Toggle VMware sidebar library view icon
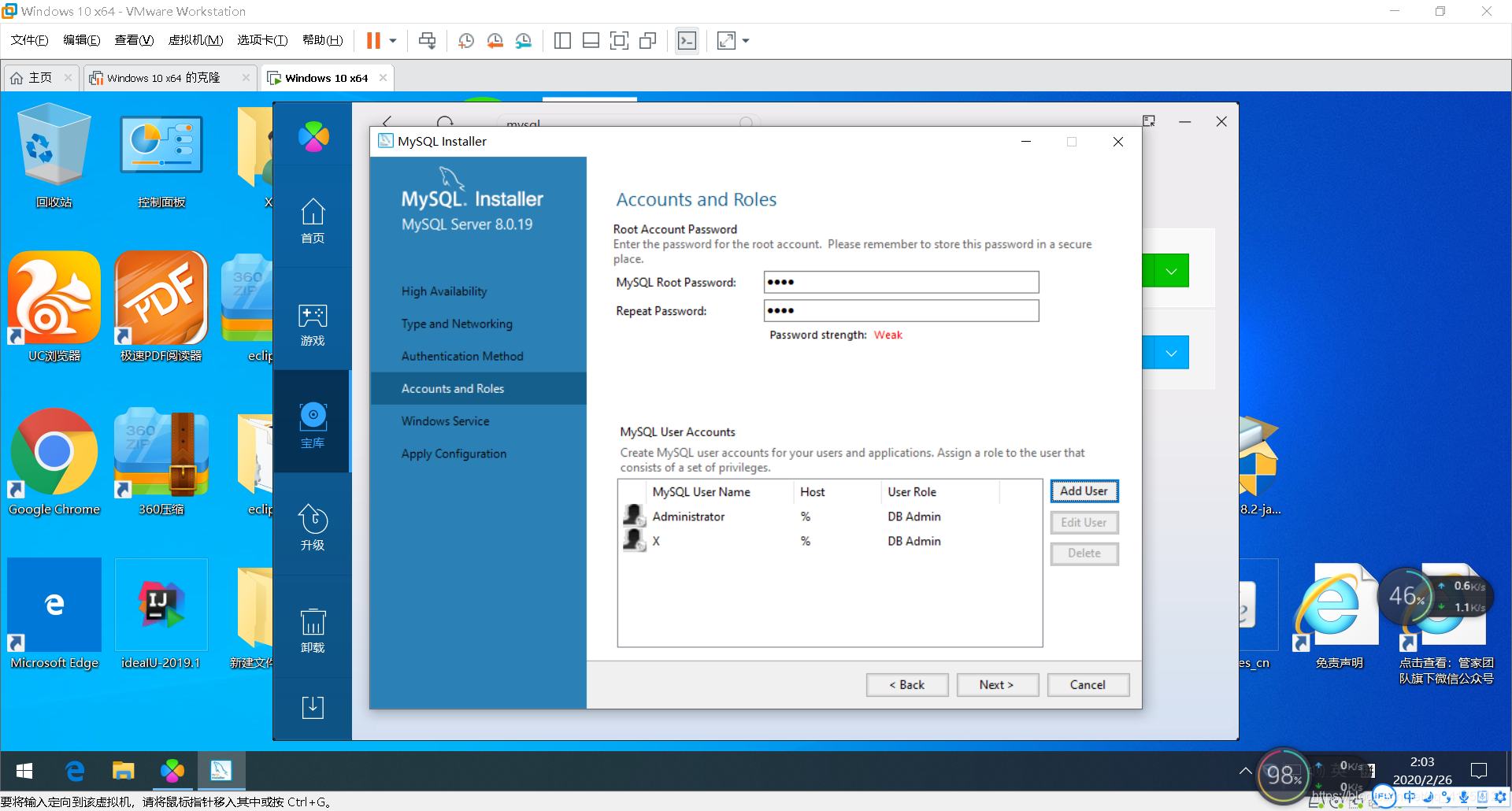 tap(562, 41)
